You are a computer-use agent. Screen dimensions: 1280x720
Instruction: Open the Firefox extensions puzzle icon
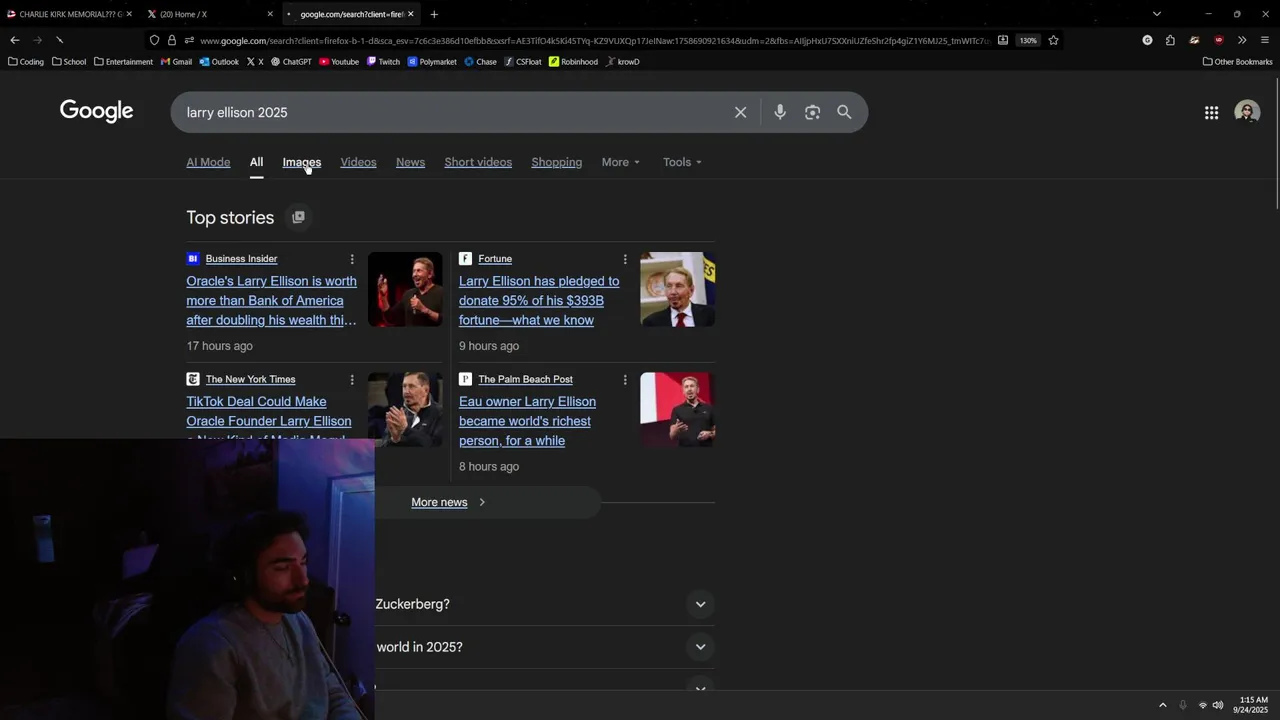point(1170,40)
